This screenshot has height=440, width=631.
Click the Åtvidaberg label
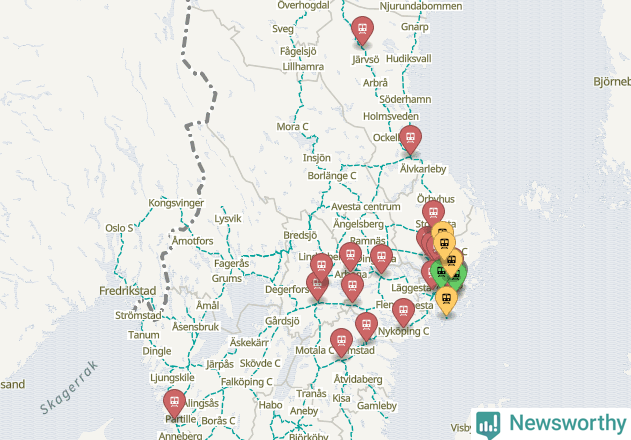[x=358, y=380]
